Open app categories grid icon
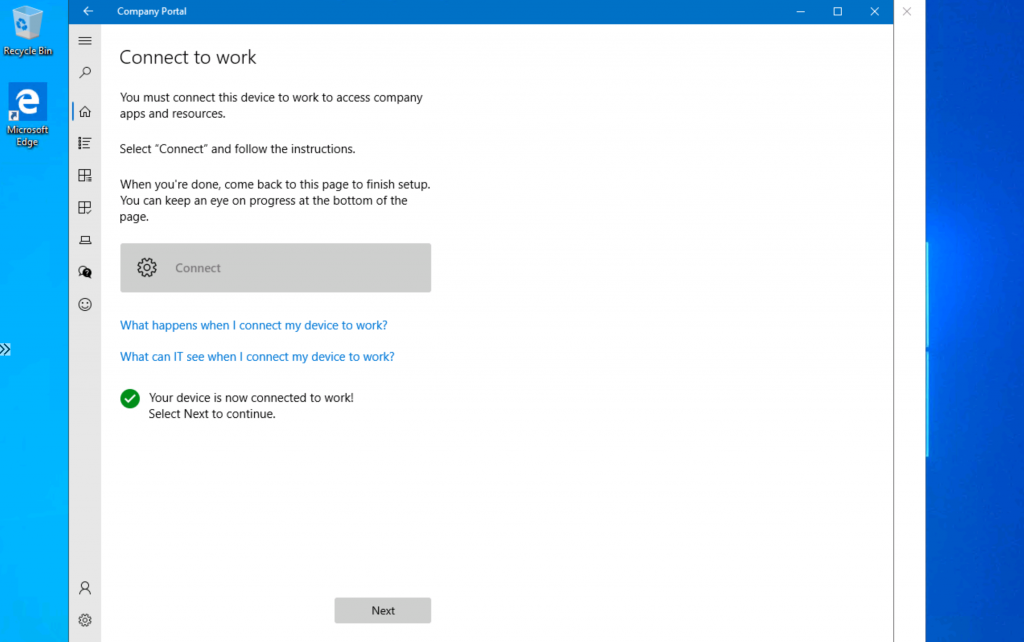 click(x=85, y=175)
